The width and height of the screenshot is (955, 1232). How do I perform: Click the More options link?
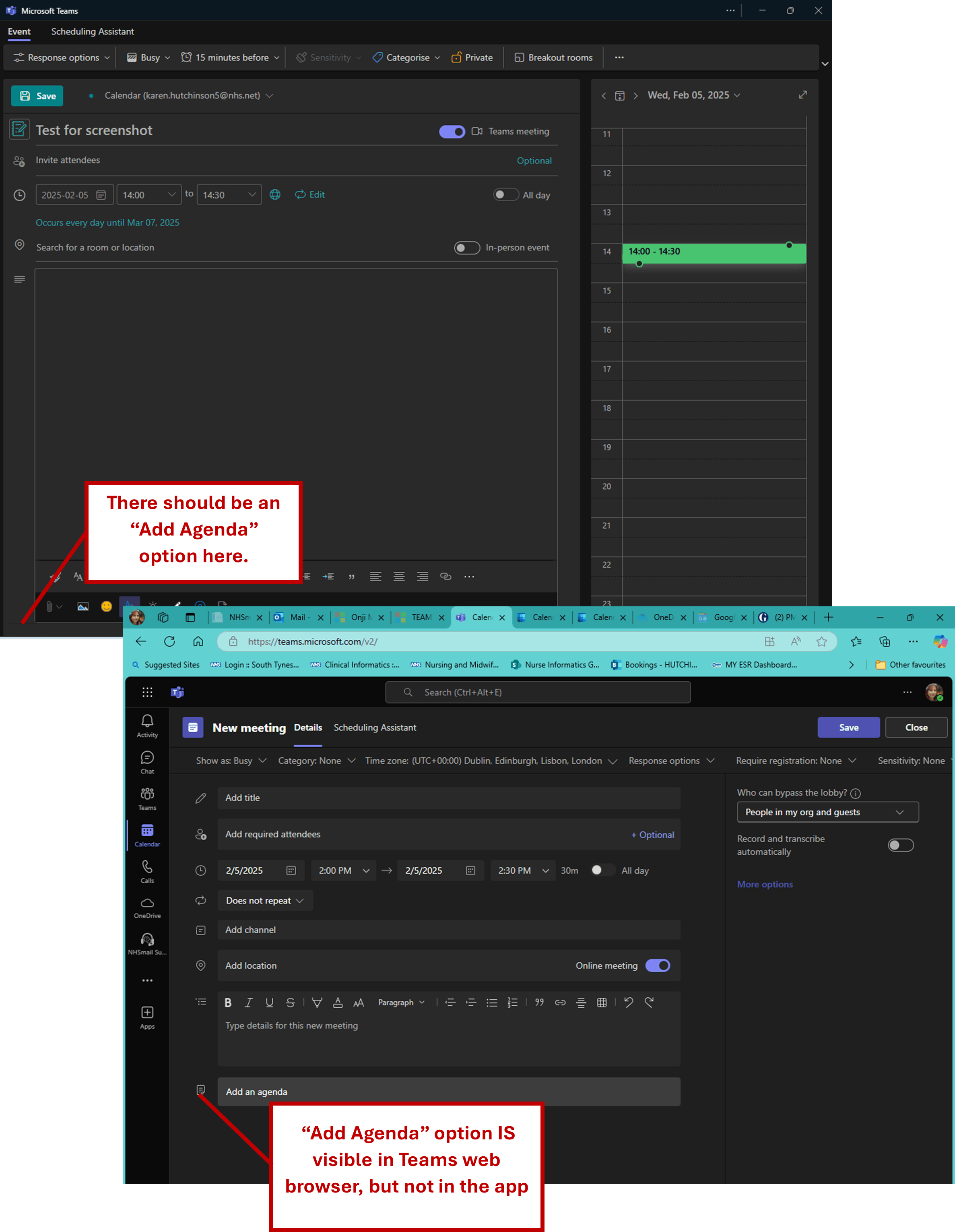coord(765,884)
